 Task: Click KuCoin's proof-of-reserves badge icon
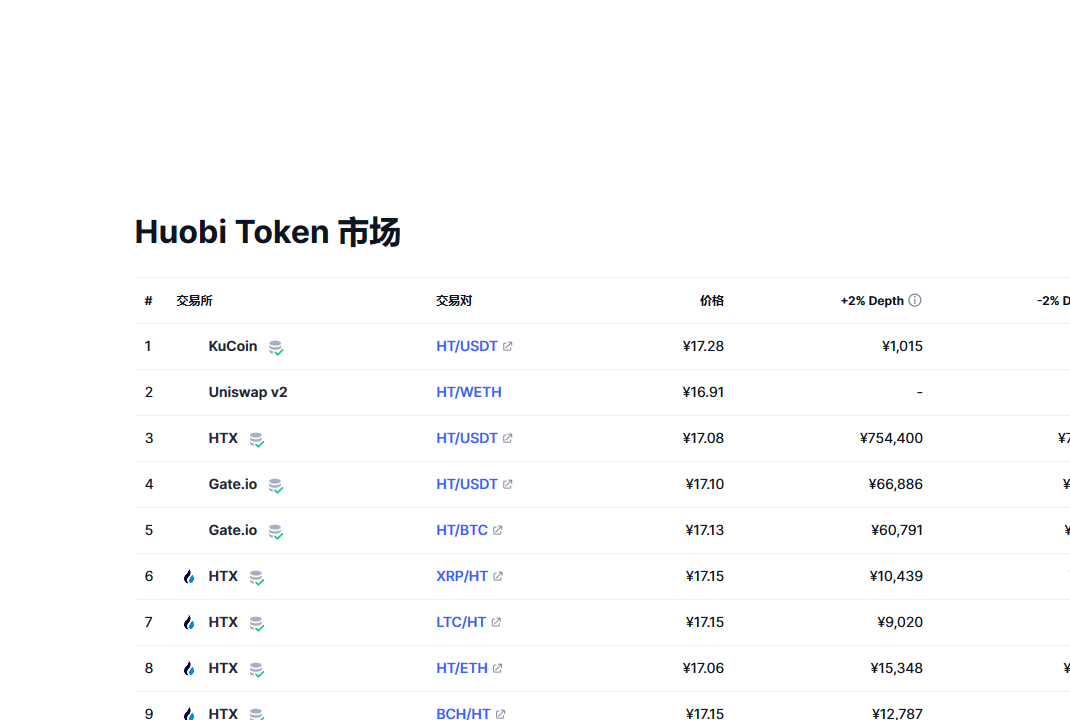[x=275, y=348]
